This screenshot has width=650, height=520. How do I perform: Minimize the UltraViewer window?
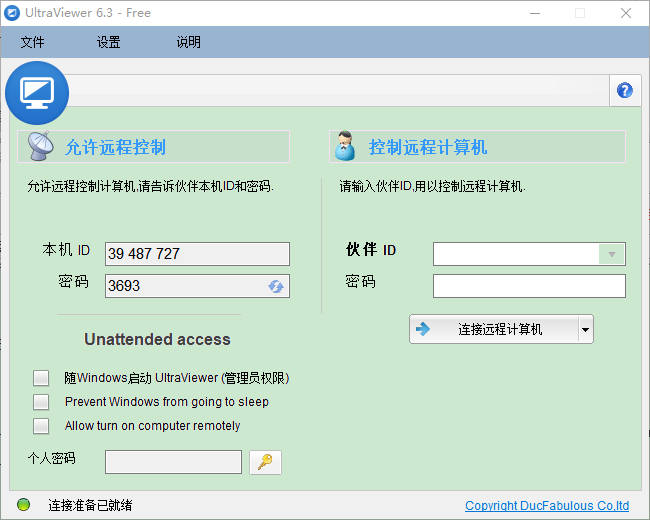[x=535, y=13]
